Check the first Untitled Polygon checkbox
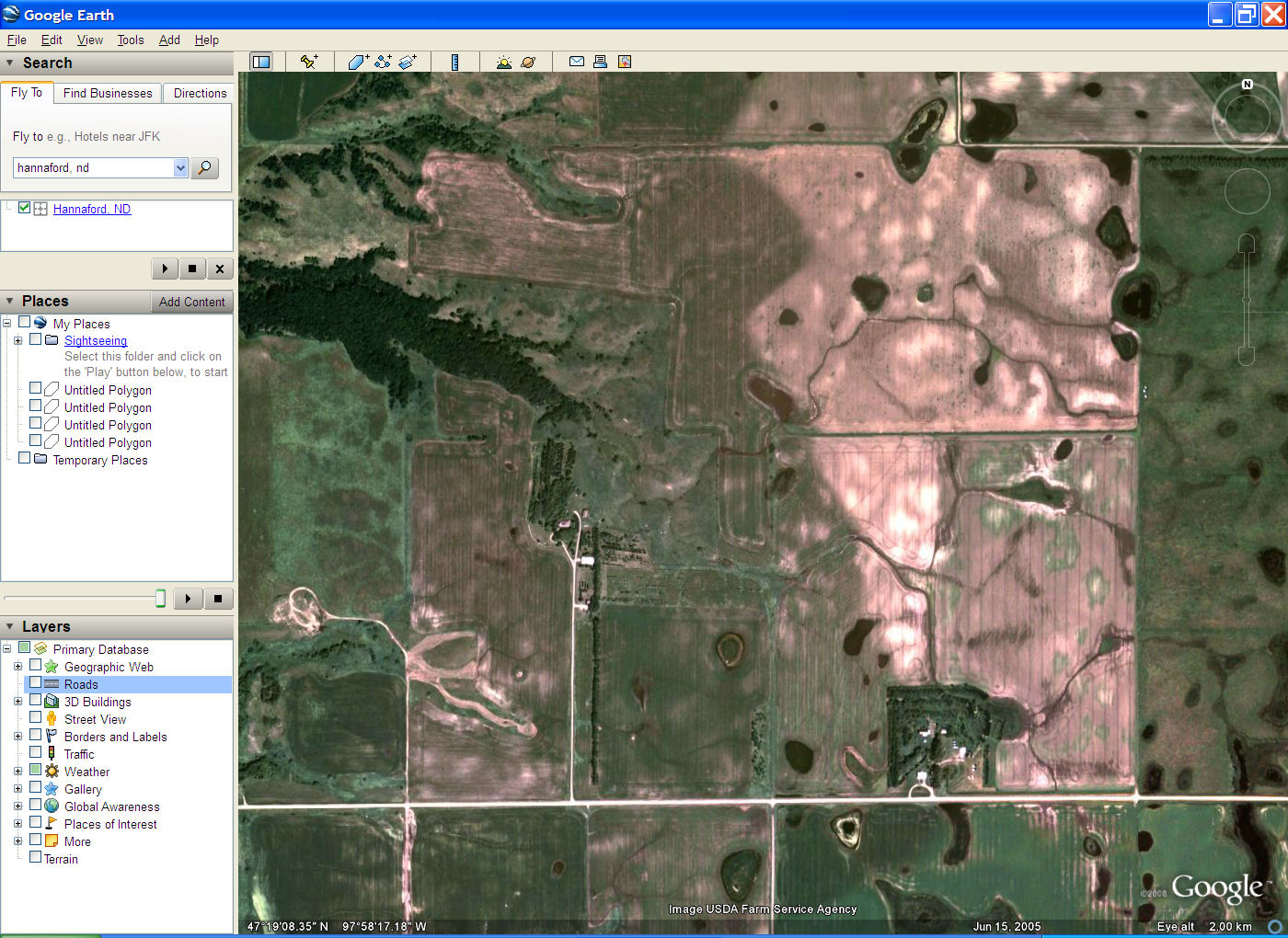Screen dimensions: 1288x938 [35, 389]
